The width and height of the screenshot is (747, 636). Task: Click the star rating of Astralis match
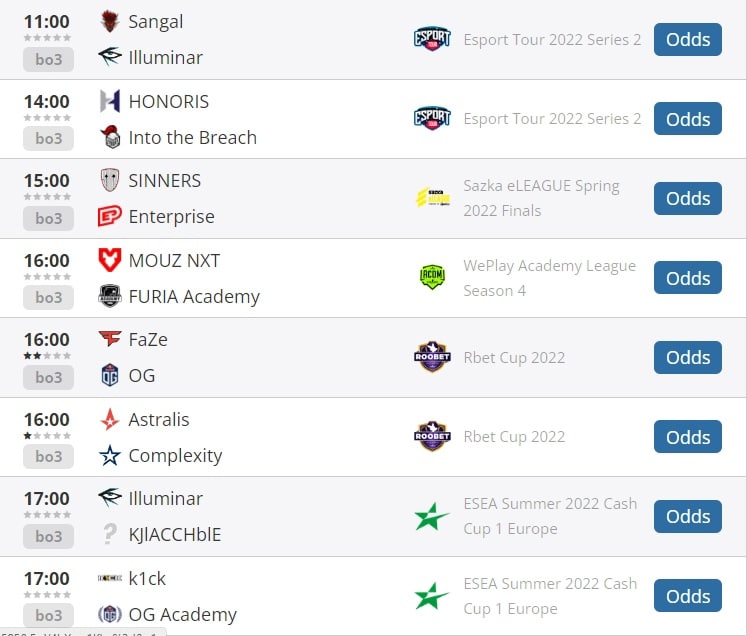[x=47, y=435]
